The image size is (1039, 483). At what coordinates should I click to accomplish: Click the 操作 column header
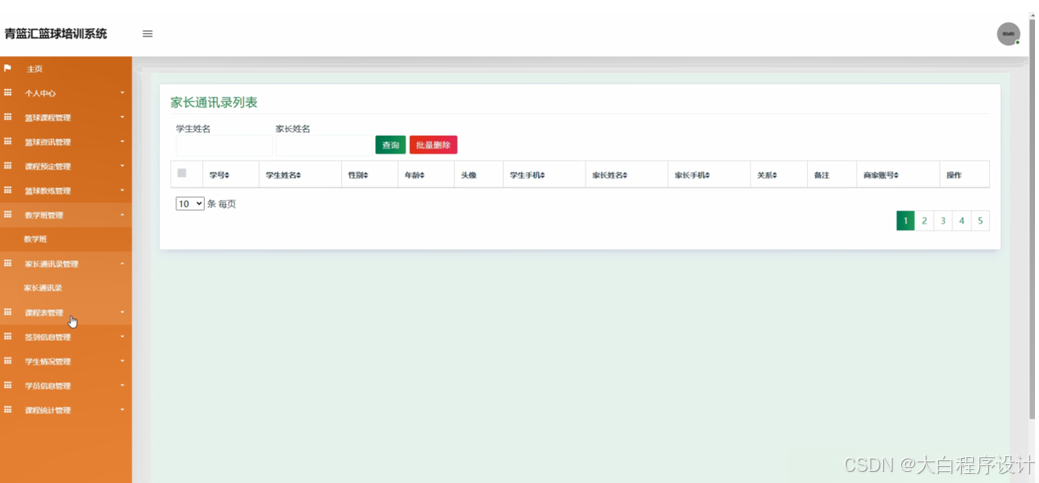pos(954,176)
